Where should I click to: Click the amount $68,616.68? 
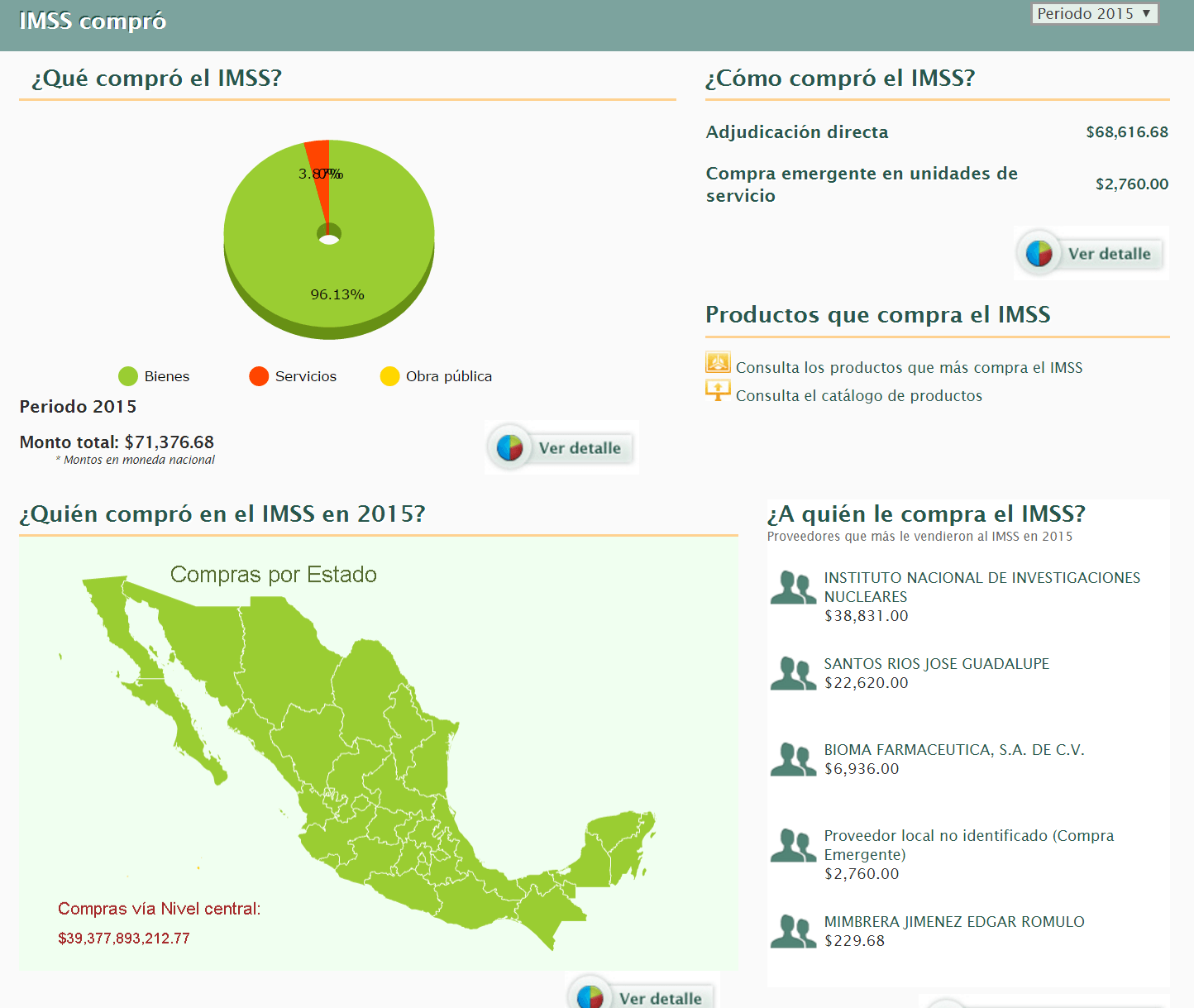1127,132
